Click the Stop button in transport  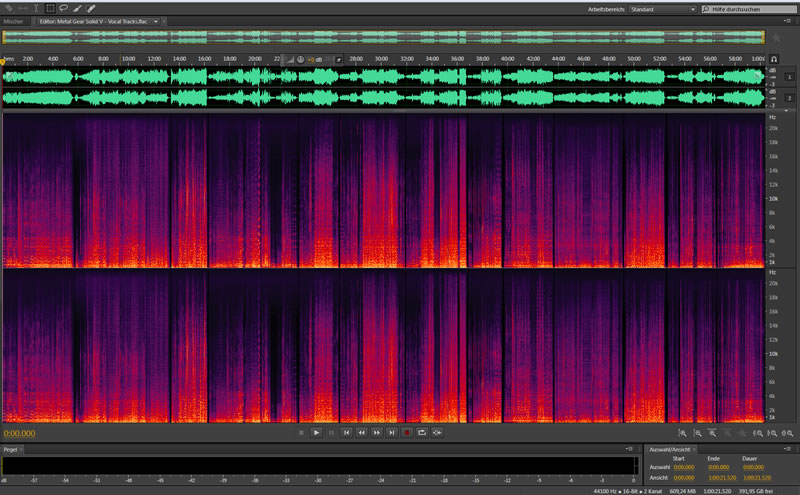point(301,432)
